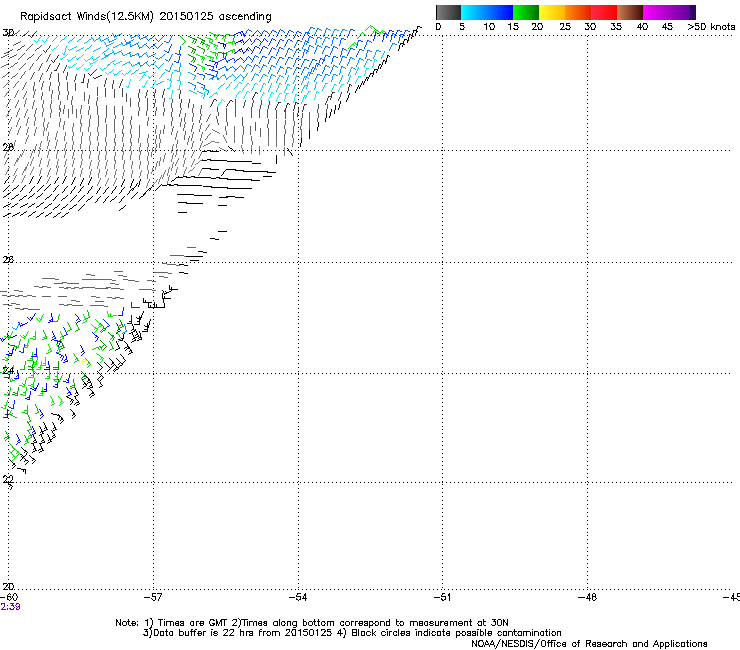The height and width of the screenshot is (650, 740).
Task: Click the latitude label '20' on left axis
Action: pos(8,586)
